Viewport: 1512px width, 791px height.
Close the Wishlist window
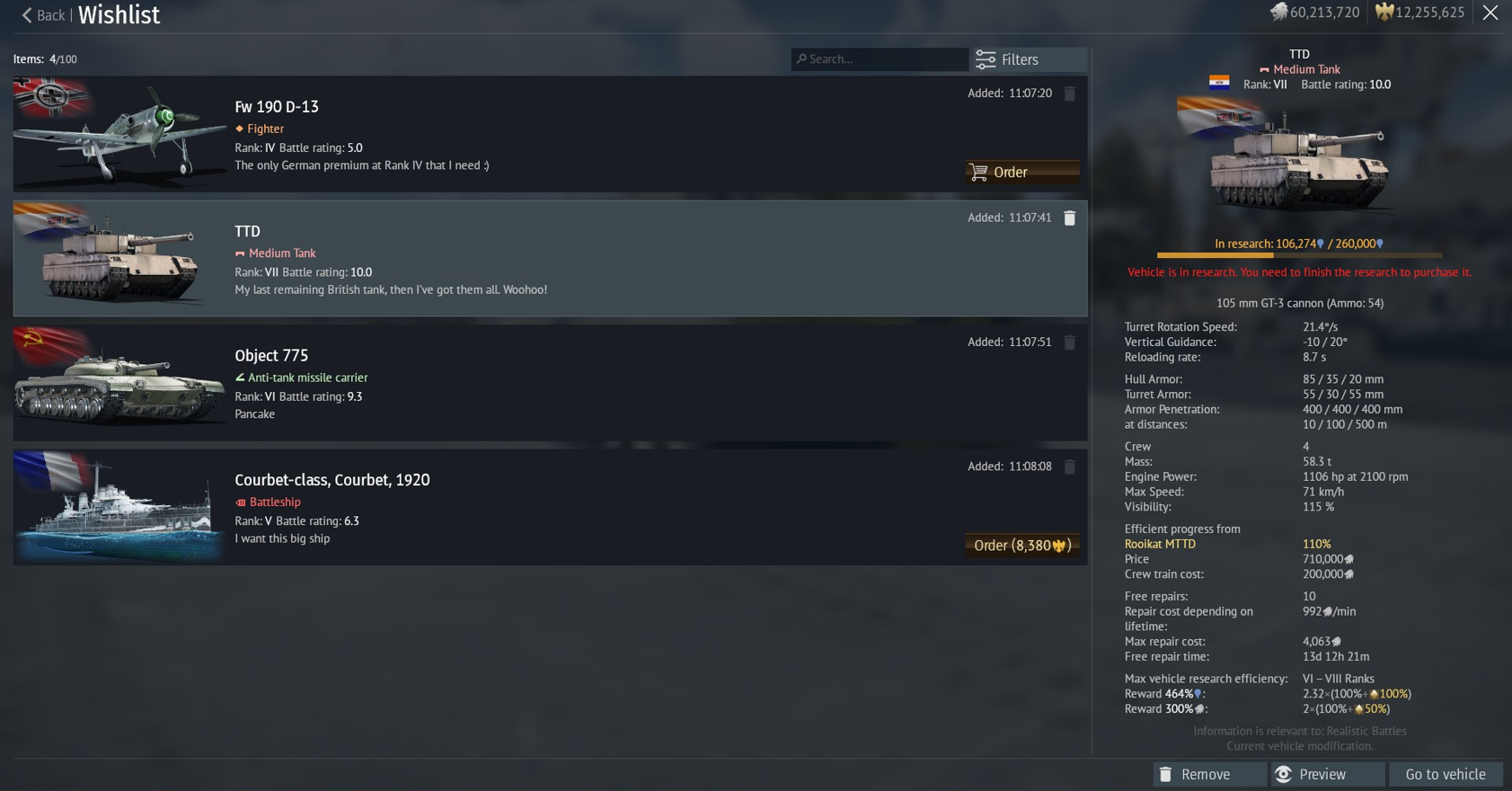click(1490, 13)
